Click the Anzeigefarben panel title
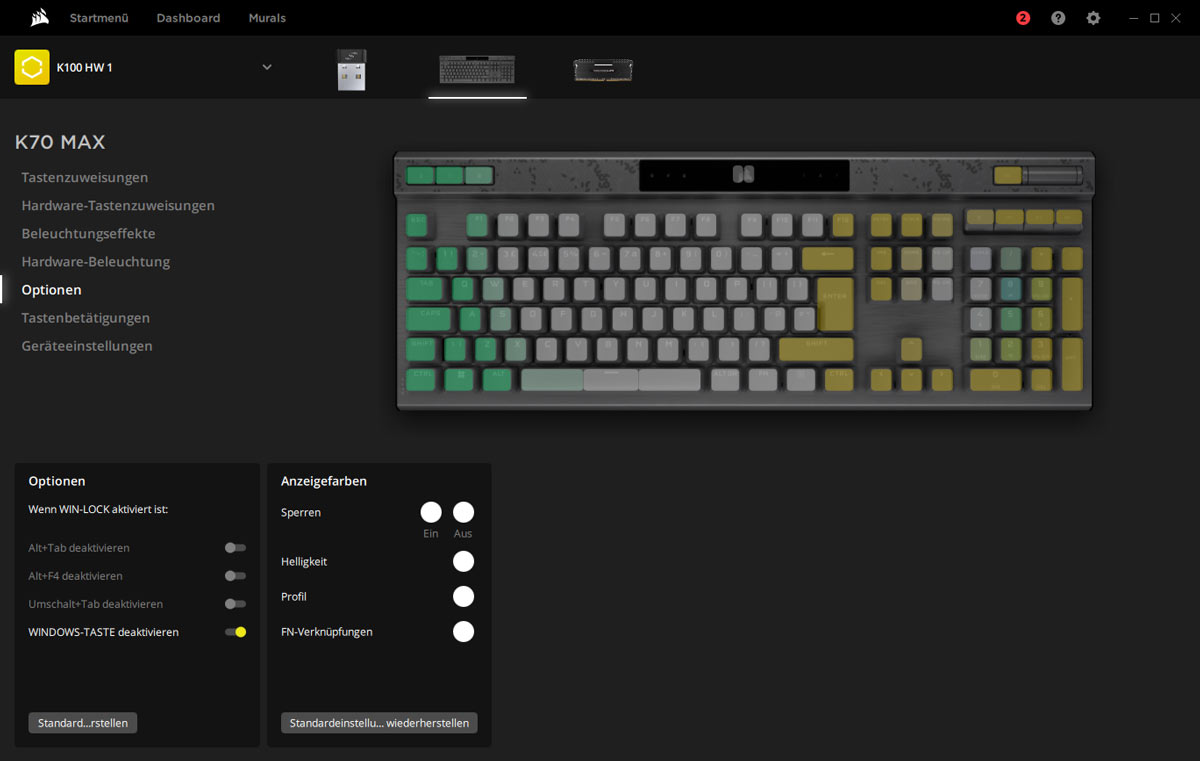 [324, 481]
